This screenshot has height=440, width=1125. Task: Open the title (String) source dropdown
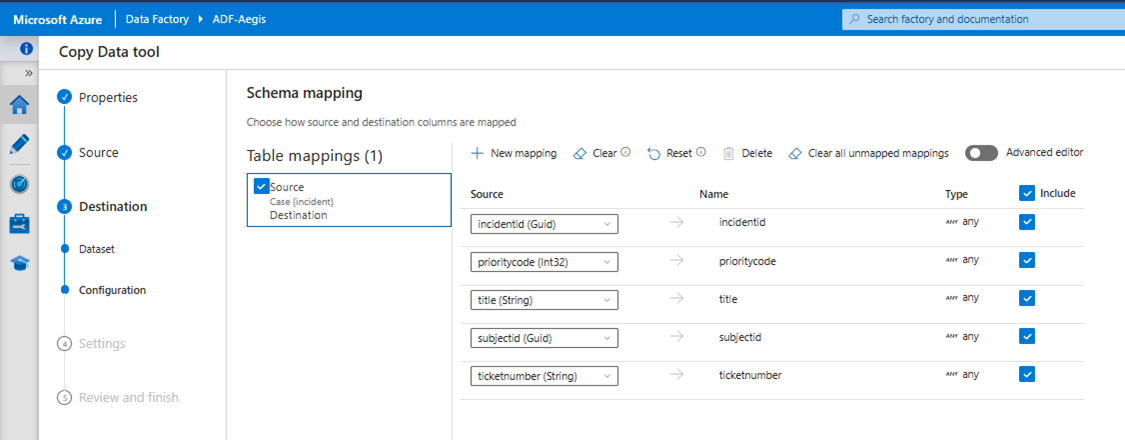(x=544, y=300)
